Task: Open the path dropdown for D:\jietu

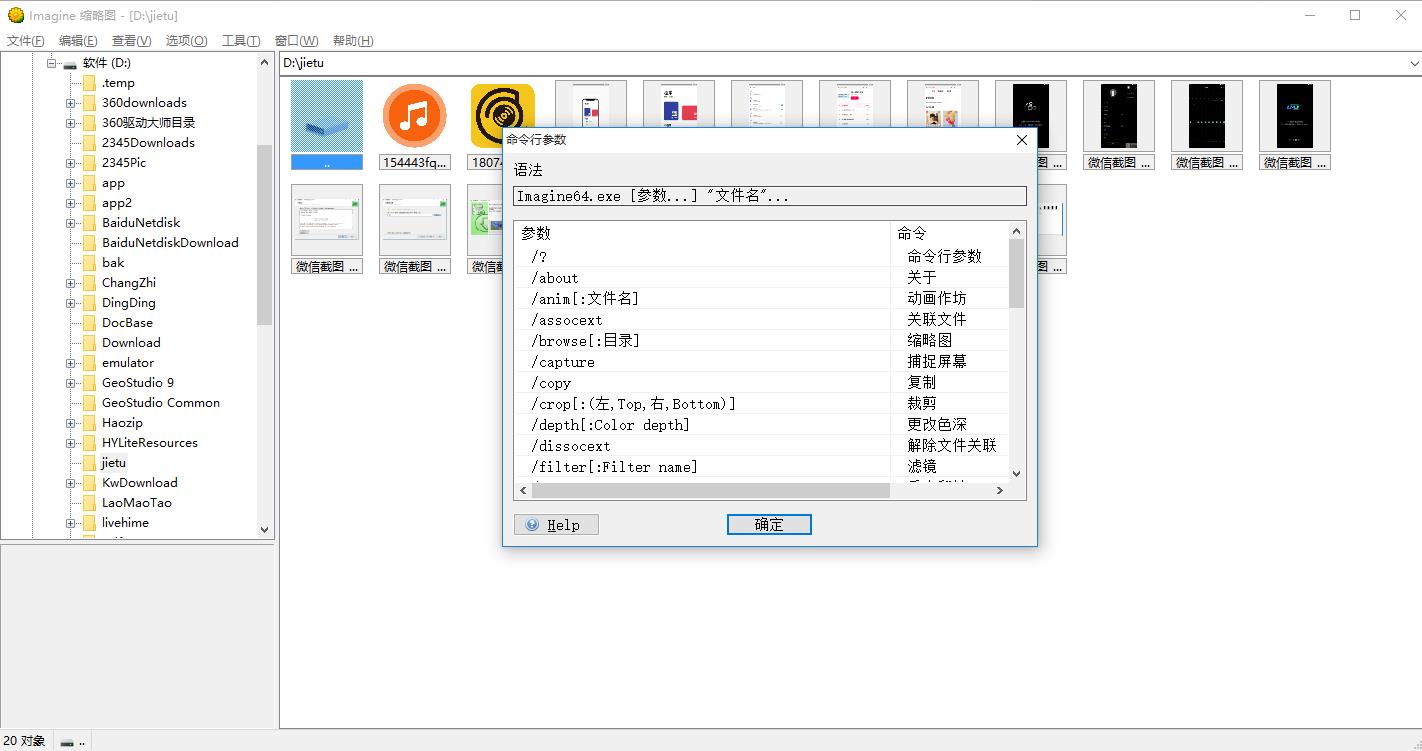Action: [x=1414, y=63]
